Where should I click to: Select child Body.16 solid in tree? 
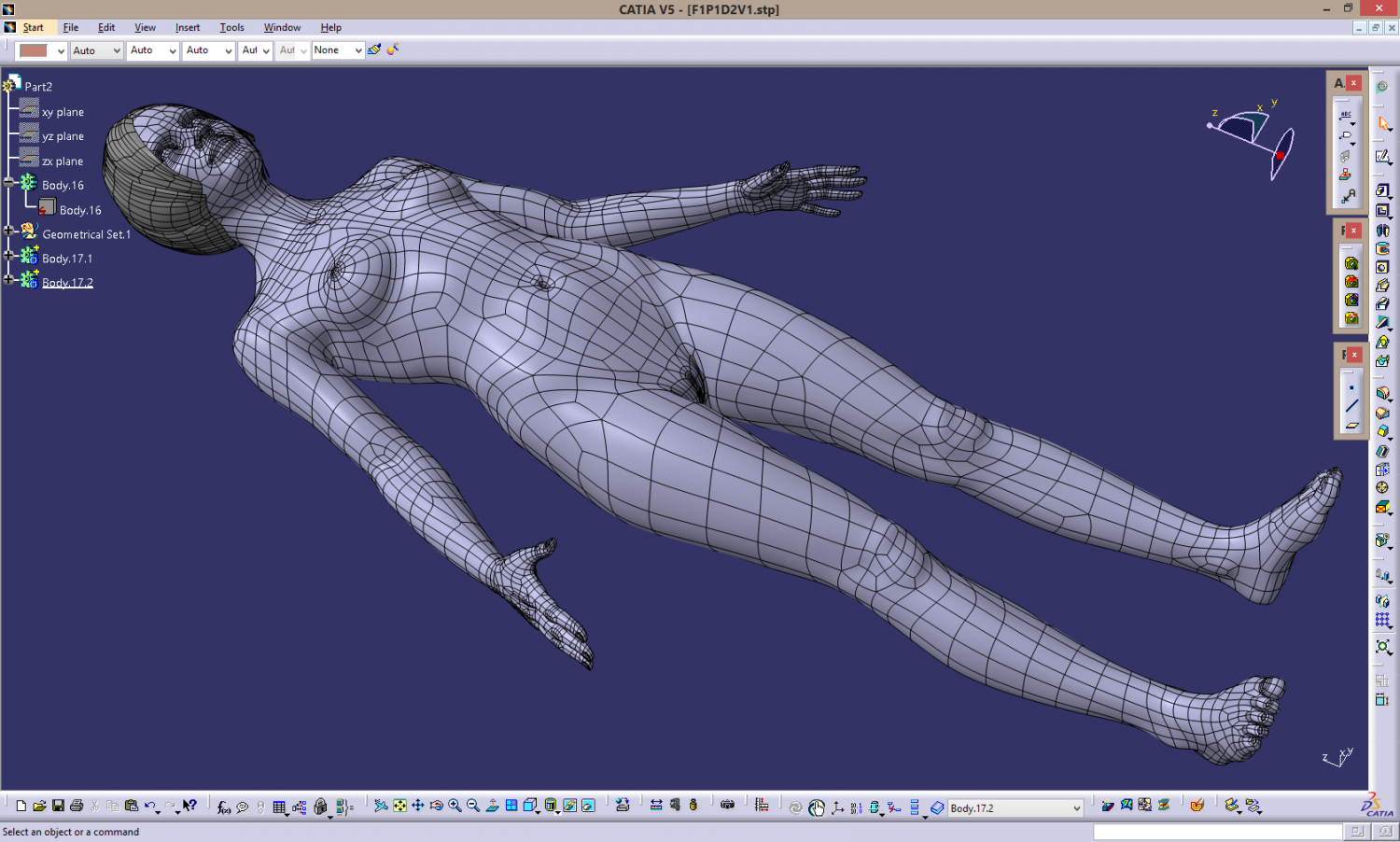click(x=80, y=210)
